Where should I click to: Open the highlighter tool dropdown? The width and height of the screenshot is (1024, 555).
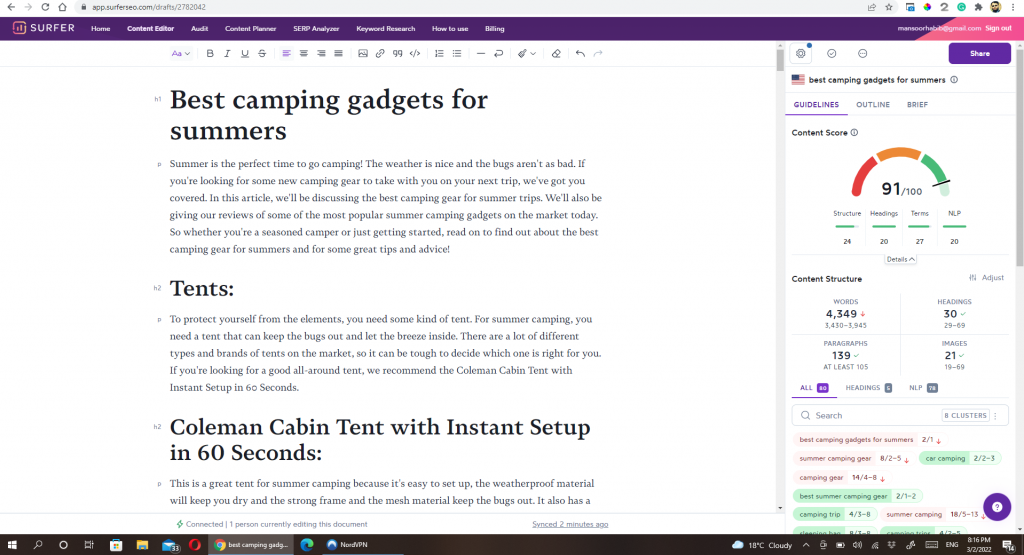click(x=526, y=54)
